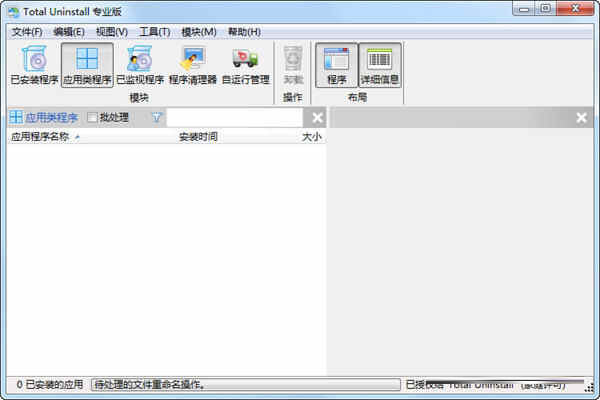Image resolution: width=600 pixels, height=400 pixels.
Task: Clear the search box with X
Action: pyautogui.click(x=317, y=118)
